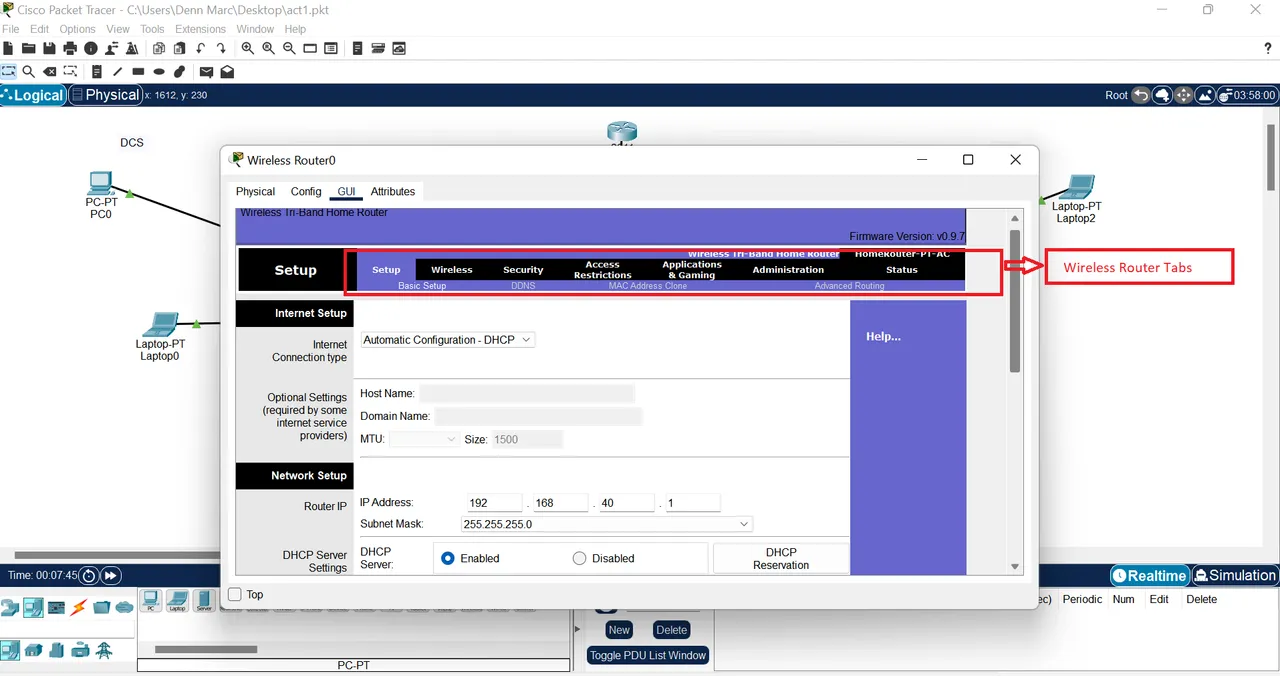Click the Open file folder icon
The image size is (1280, 676).
coord(29,48)
